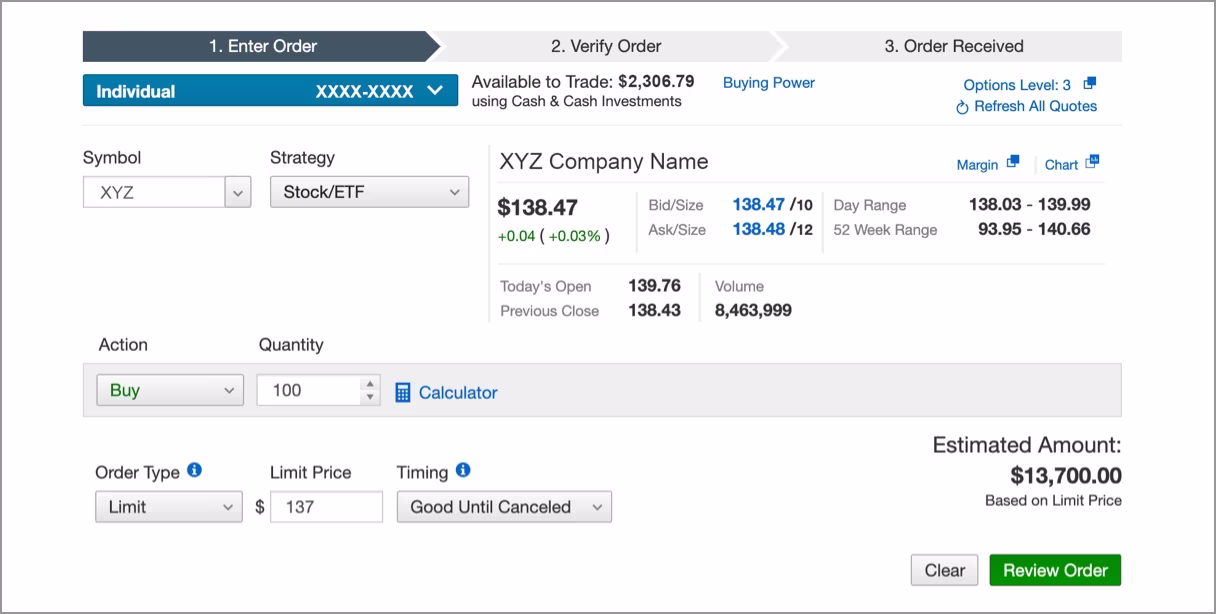Click the Calculator icon next to Quantity
Image resolution: width=1216 pixels, height=614 pixels.
(x=403, y=393)
